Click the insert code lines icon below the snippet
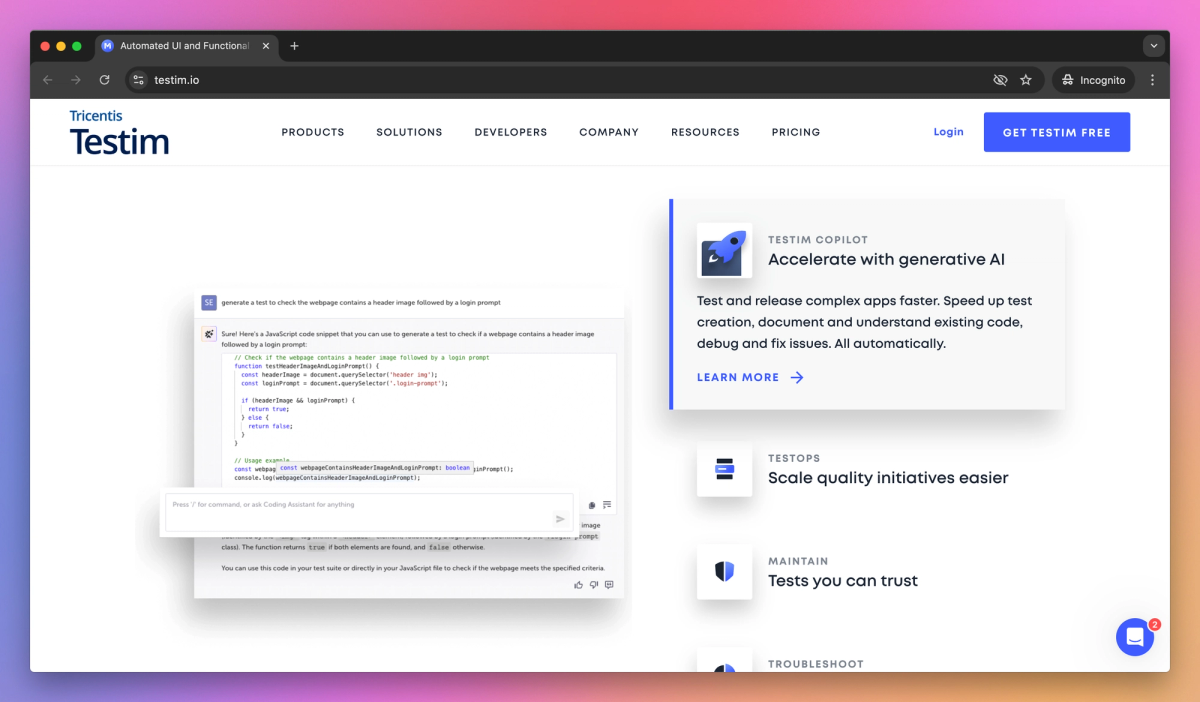 [x=607, y=505]
